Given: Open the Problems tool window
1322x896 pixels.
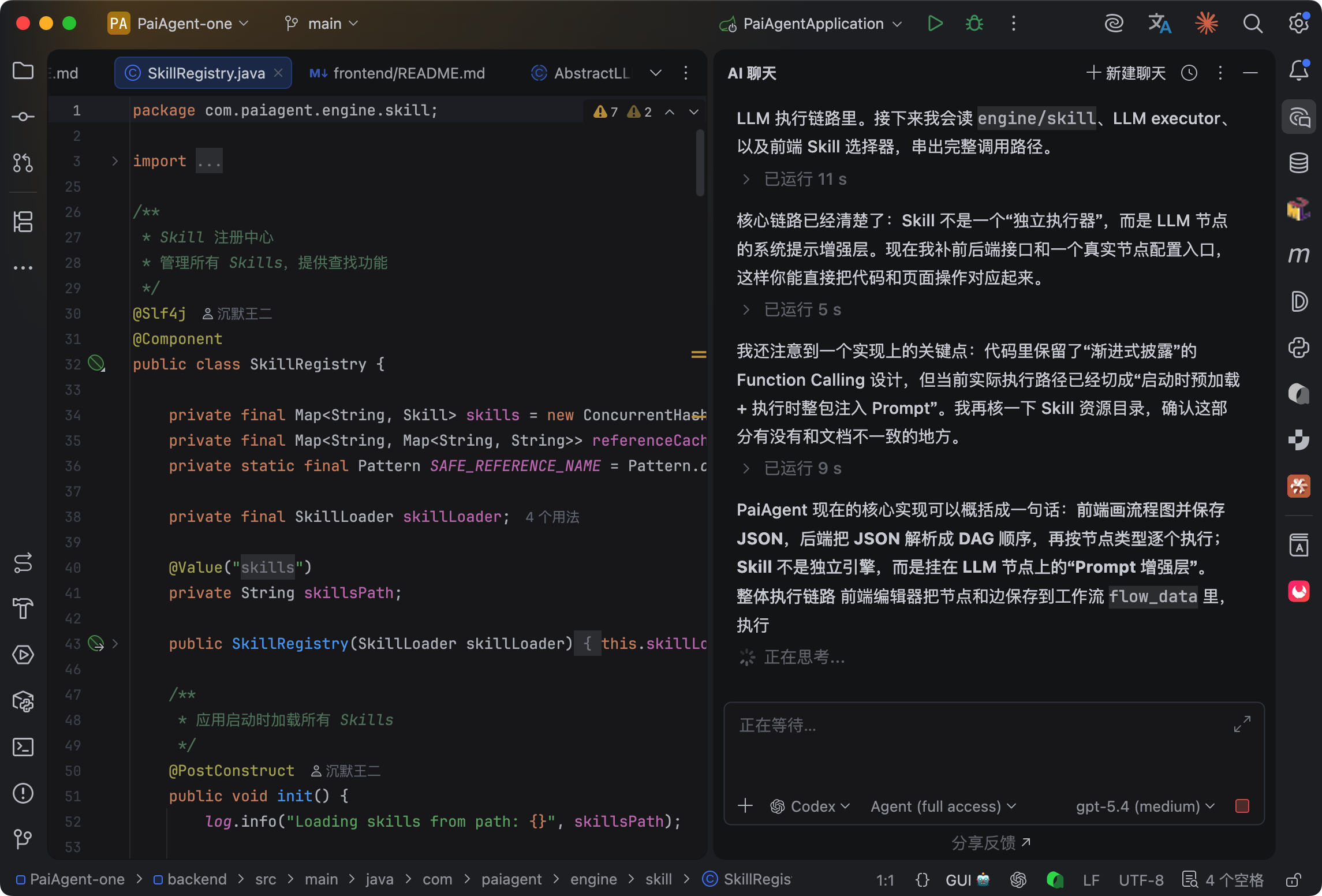Looking at the screenshot, I should click(x=23, y=793).
